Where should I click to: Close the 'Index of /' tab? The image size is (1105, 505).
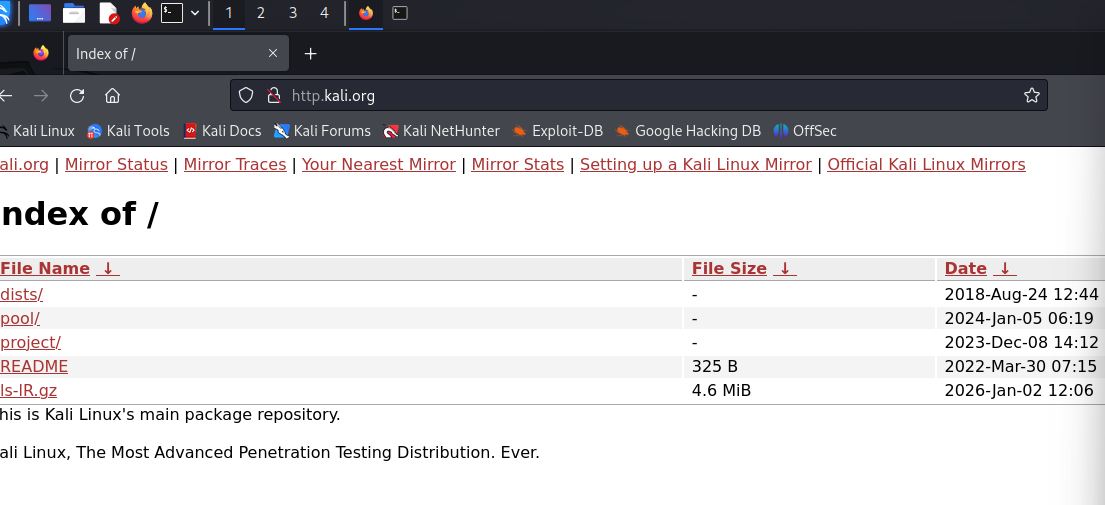pyautogui.click(x=273, y=54)
